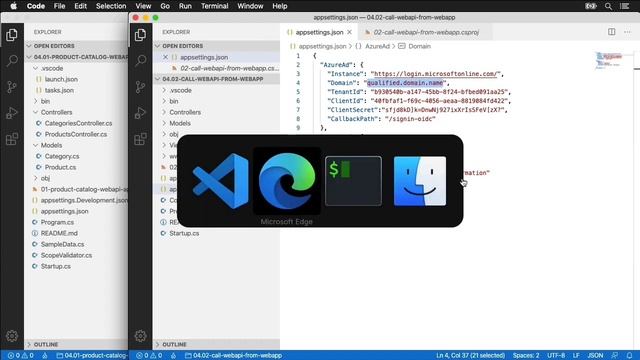Click Ln 4, Col 37 status item
640x360 pixels.
point(470,355)
